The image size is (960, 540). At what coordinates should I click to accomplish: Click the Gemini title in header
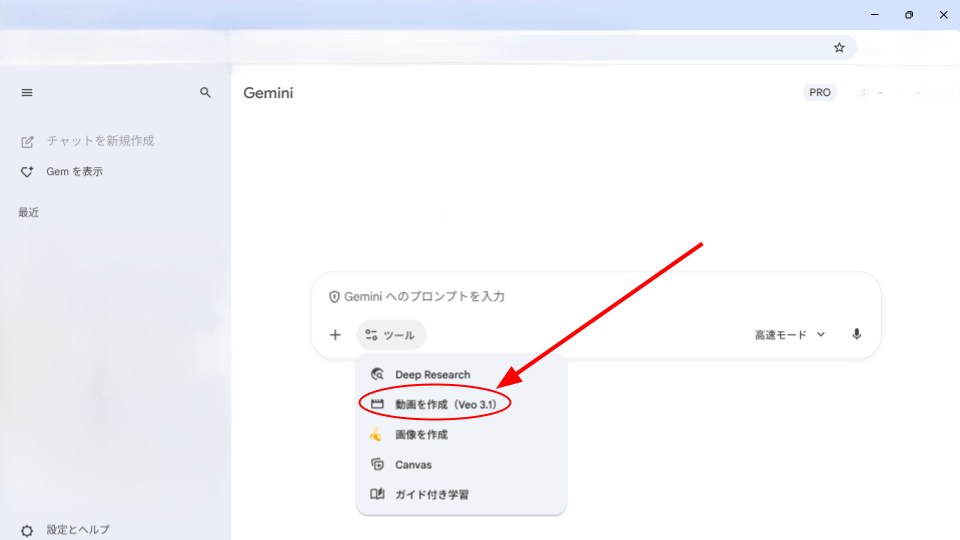pyautogui.click(x=268, y=93)
